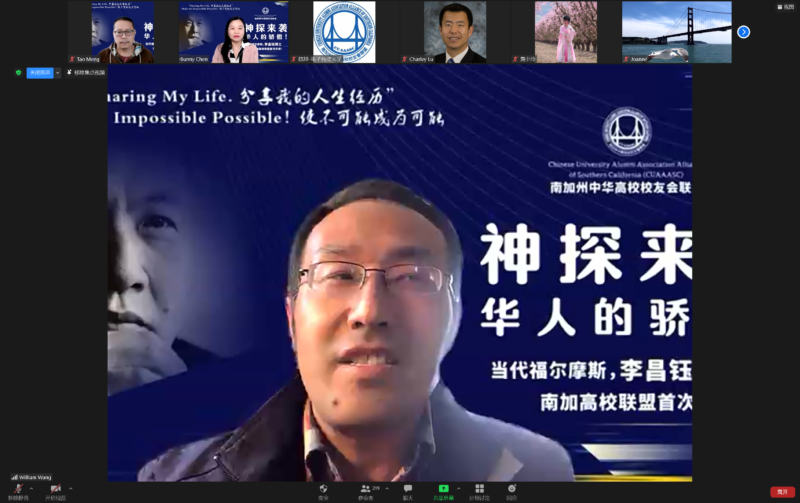
Task: Open the Chat panel
Action: pos(407,490)
